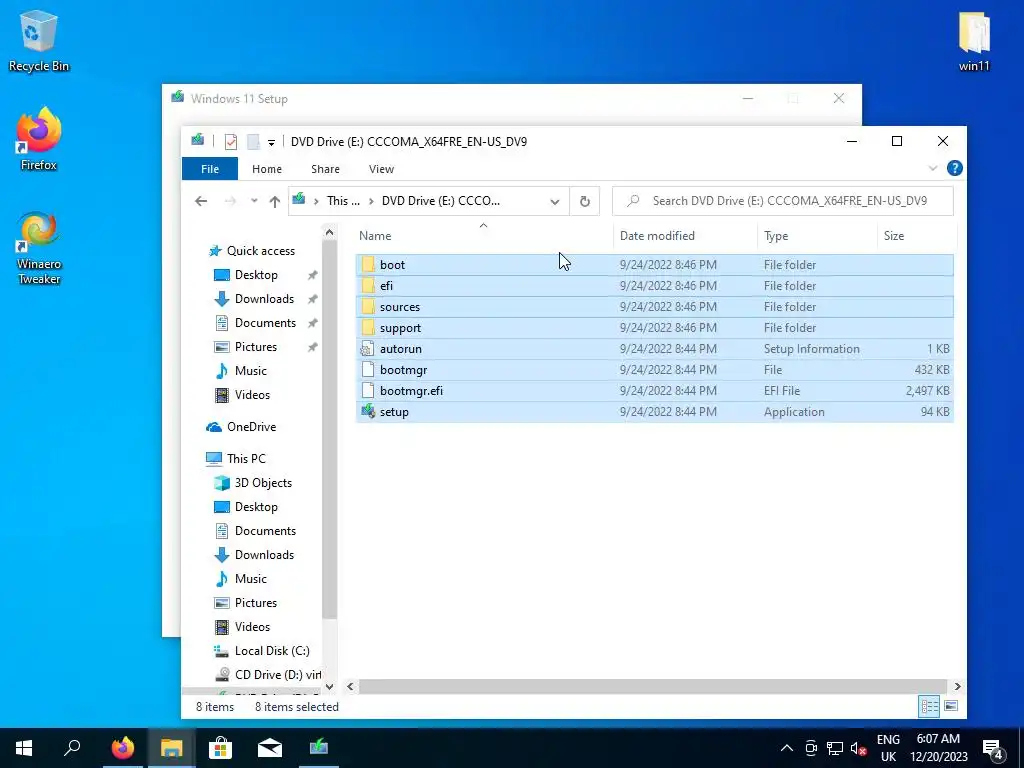Launch Firefox from the desktop shortcut

39,138
